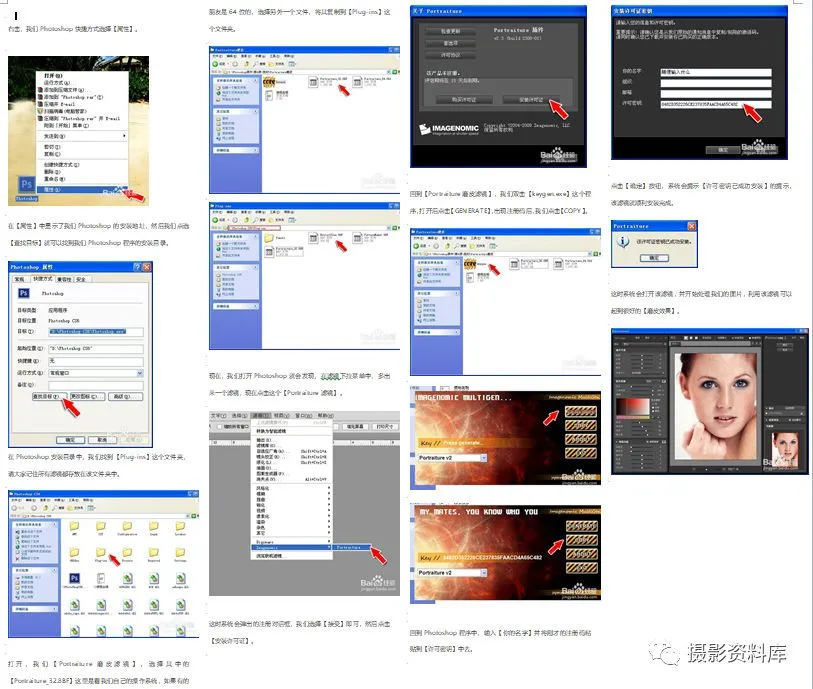This screenshot has height=689, width=813.
Task: Click 检查更新 button in 关于 Portraiture
Action: click(x=450, y=31)
